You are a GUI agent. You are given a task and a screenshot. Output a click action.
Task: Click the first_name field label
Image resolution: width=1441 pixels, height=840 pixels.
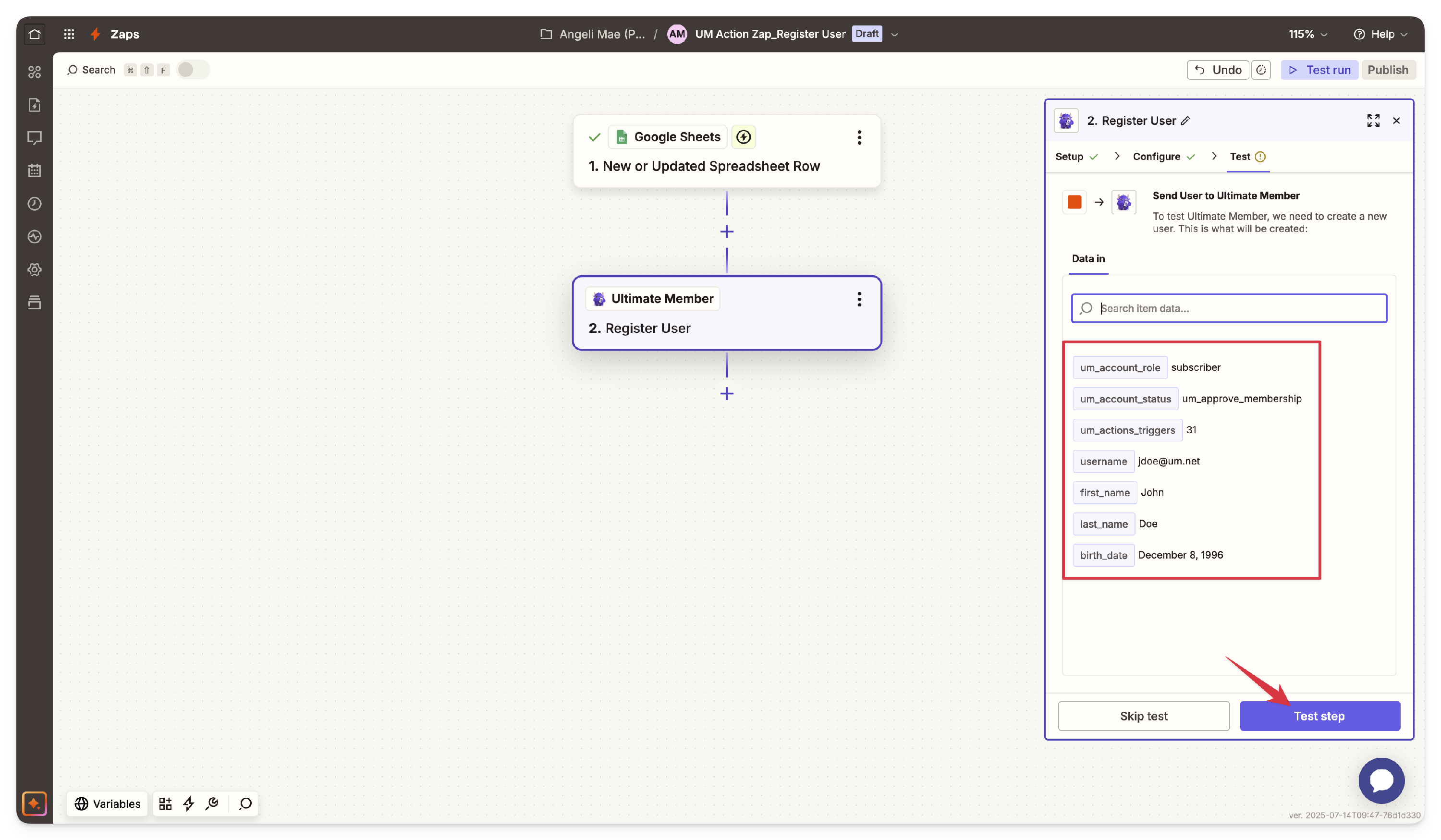point(1104,492)
